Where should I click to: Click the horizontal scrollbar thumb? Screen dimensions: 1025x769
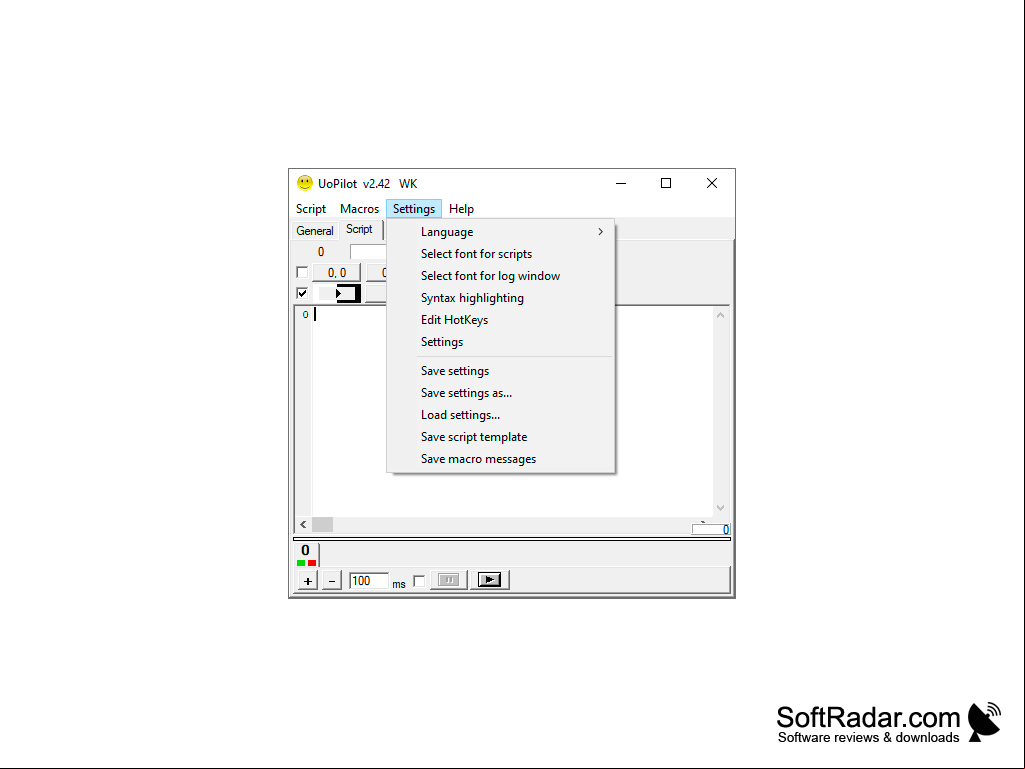(322, 524)
